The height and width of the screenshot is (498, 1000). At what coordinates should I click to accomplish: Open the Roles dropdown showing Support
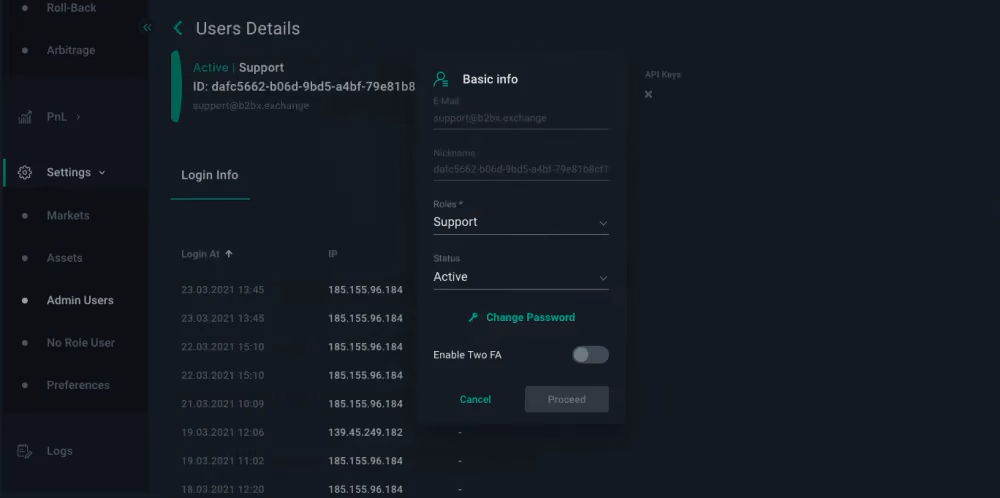tap(520, 223)
